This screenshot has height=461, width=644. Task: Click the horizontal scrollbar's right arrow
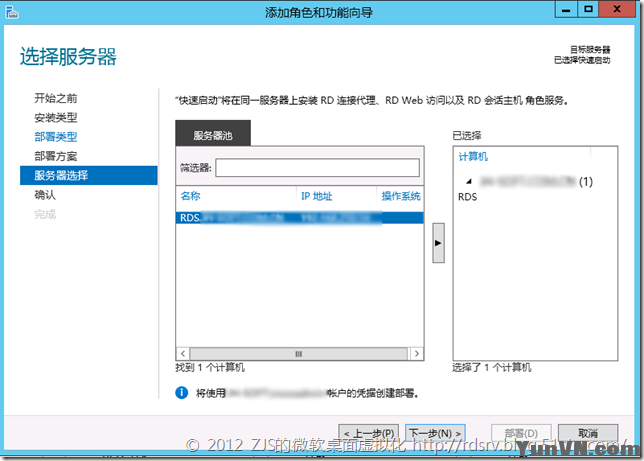tap(417, 353)
